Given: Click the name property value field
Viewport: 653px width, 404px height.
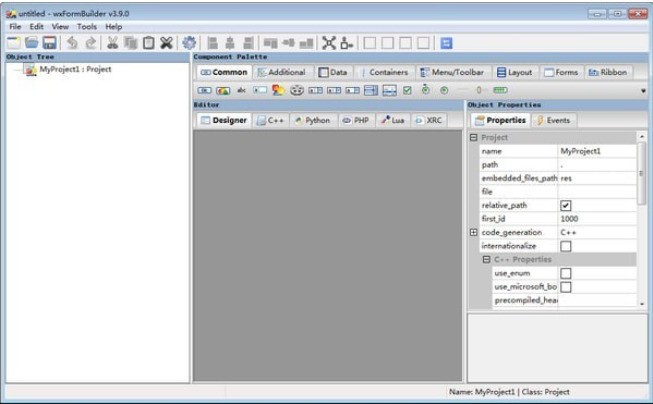Looking at the screenshot, I should tap(596, 151).
